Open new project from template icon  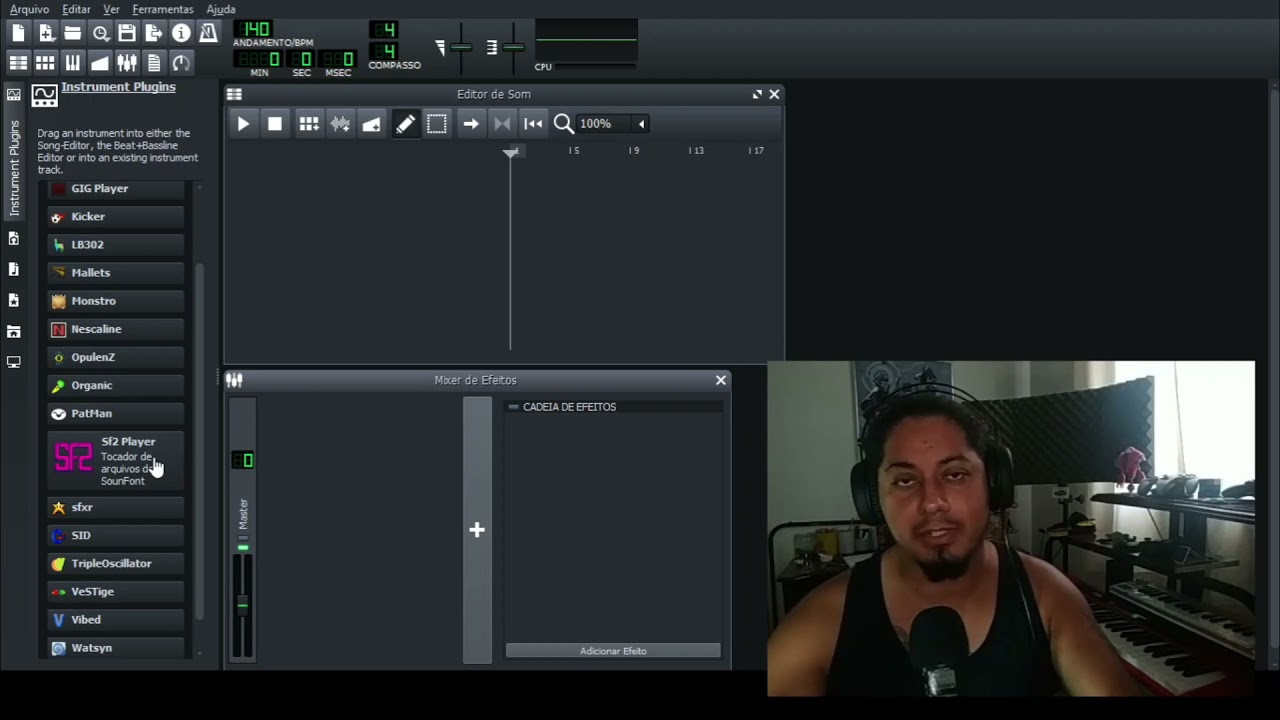tap(45, 33)
